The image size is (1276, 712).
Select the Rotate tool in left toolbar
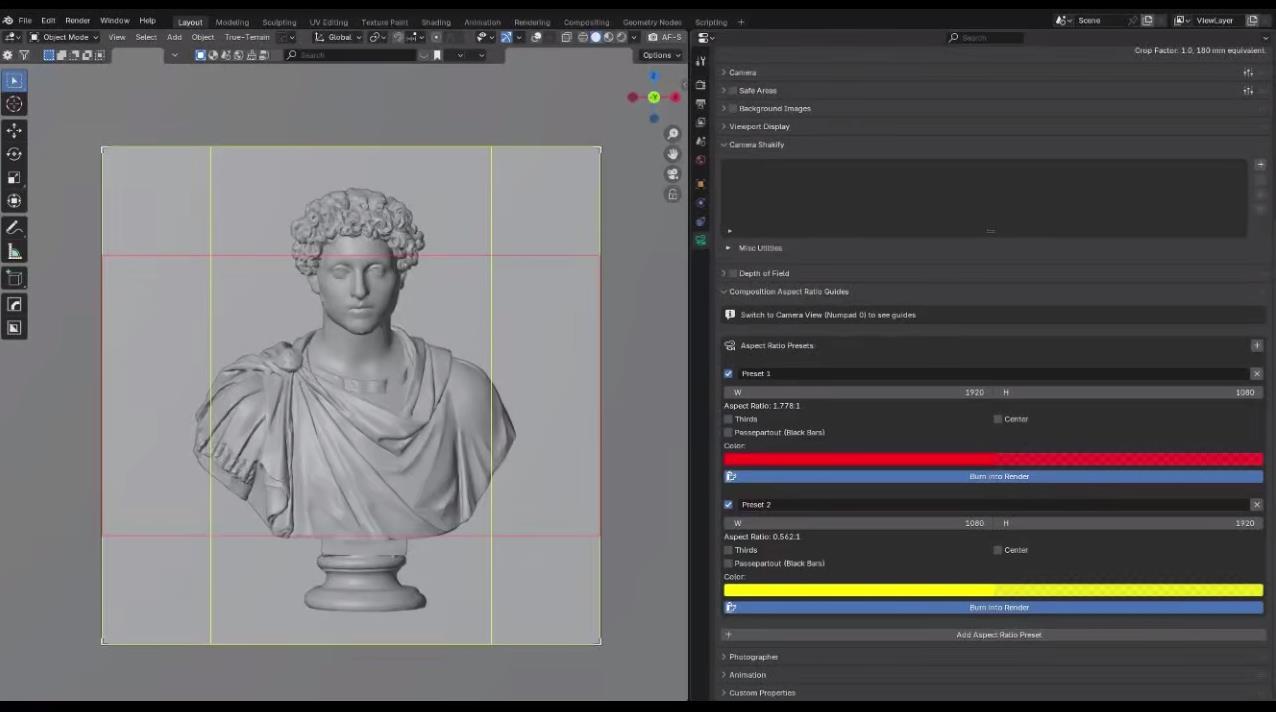(x=14, y=154)
